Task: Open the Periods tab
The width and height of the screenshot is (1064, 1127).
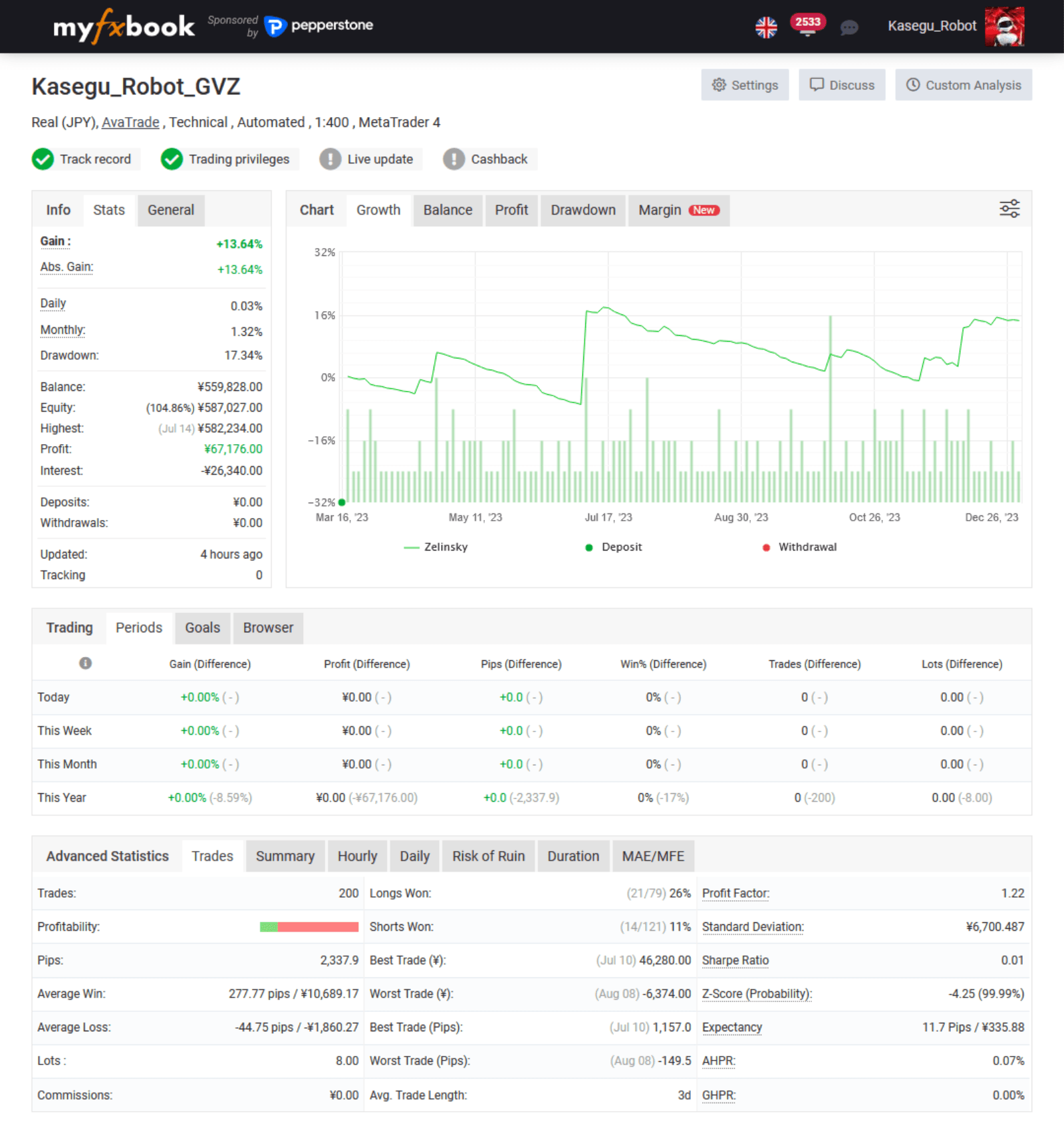Action: [x=139, y=628]
